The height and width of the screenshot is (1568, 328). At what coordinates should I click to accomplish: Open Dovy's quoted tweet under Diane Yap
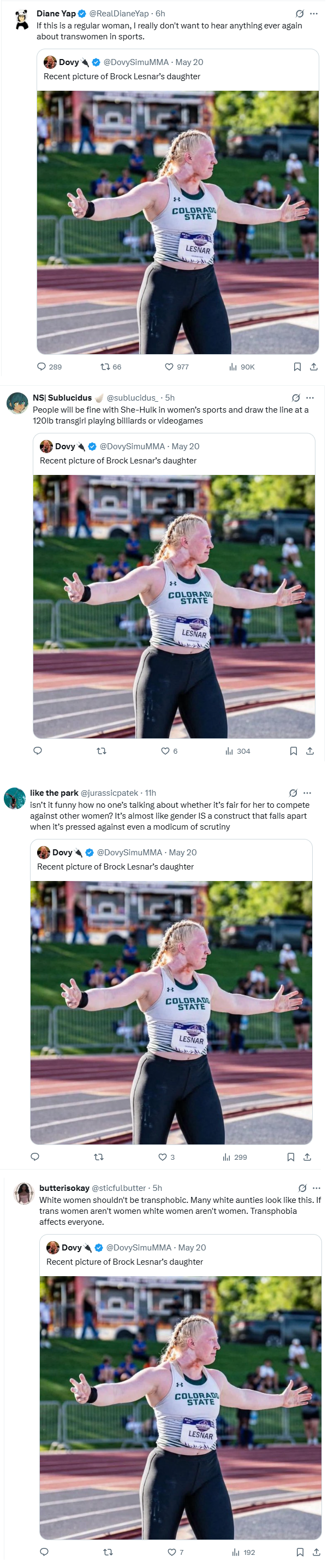coord(177,69)
